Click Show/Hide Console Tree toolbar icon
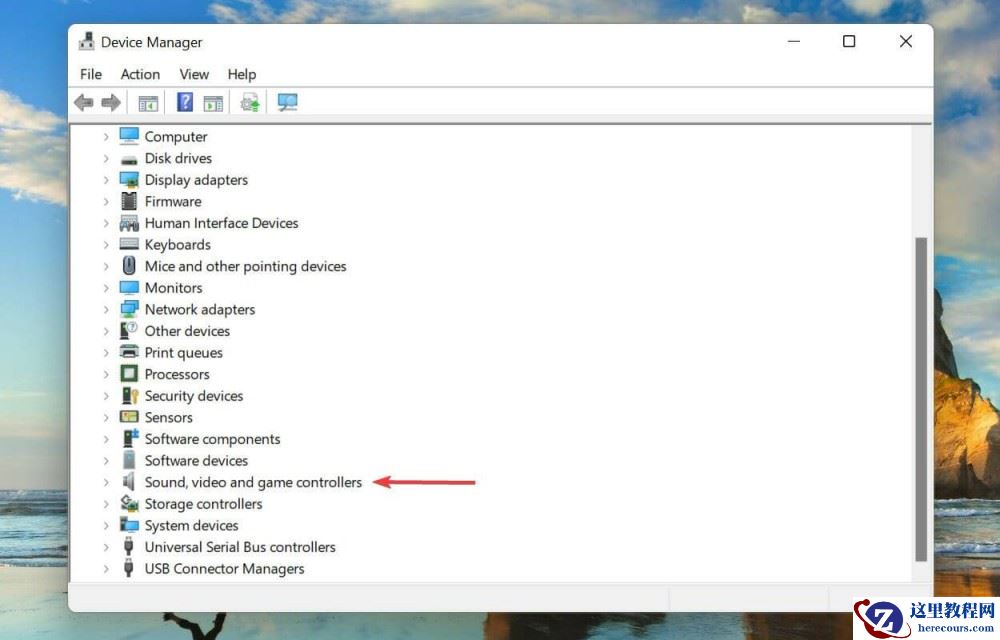This screenshot has height=640, width=1000. point(148,103)
